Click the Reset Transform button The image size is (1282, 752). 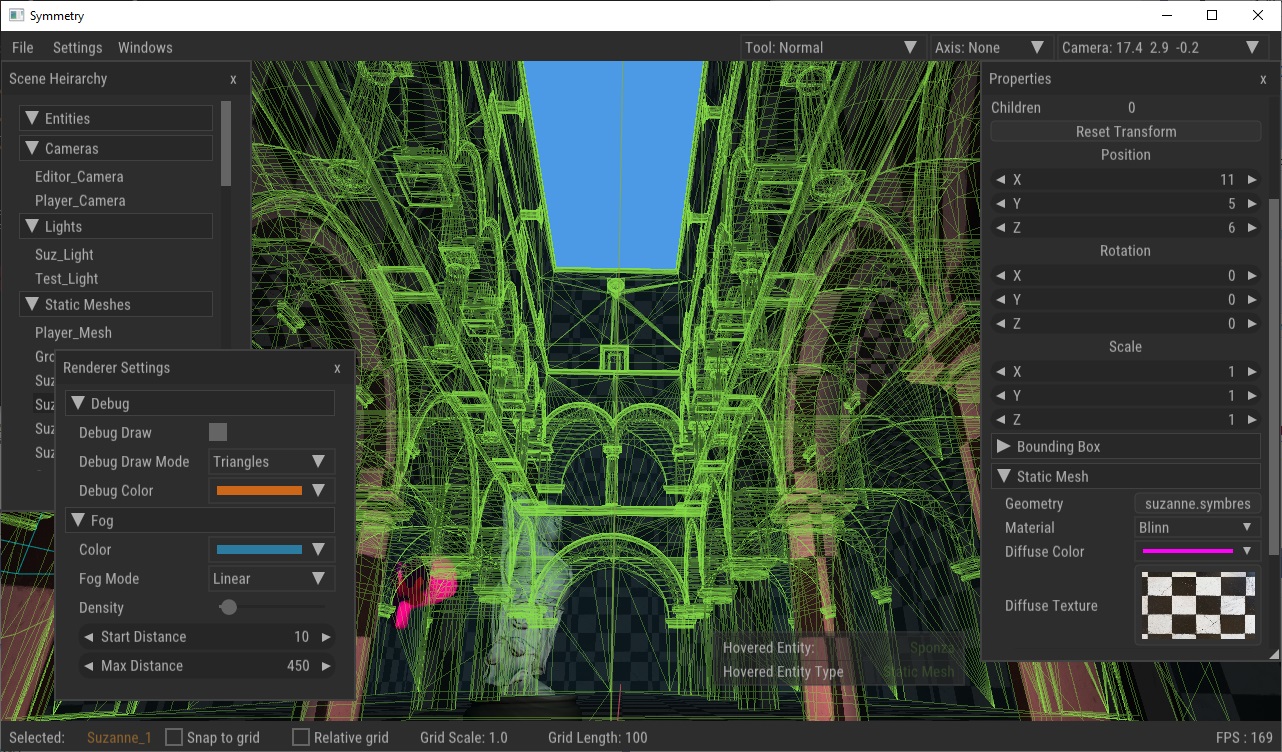click(x=1126, y=131)
